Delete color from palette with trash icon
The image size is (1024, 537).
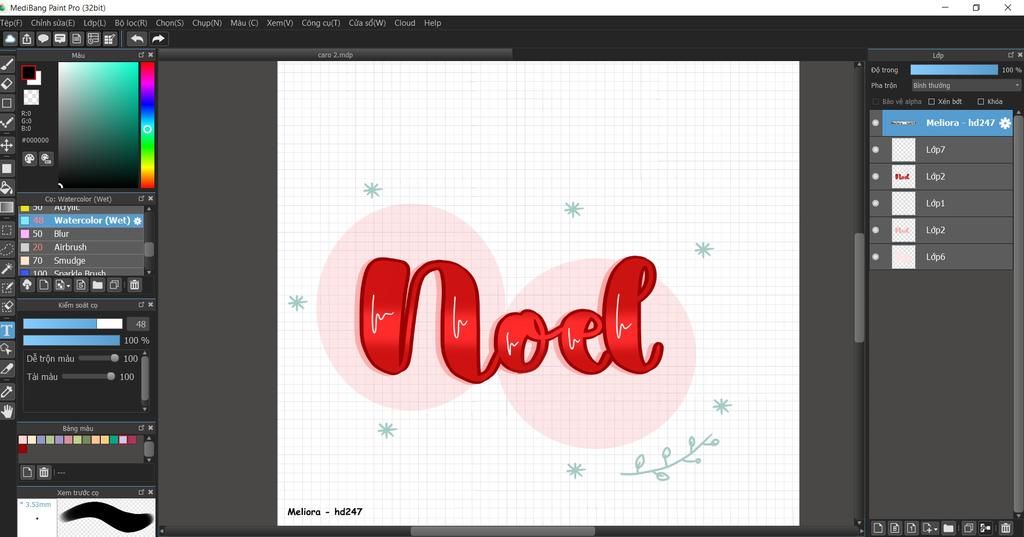(x=44, y=472)
